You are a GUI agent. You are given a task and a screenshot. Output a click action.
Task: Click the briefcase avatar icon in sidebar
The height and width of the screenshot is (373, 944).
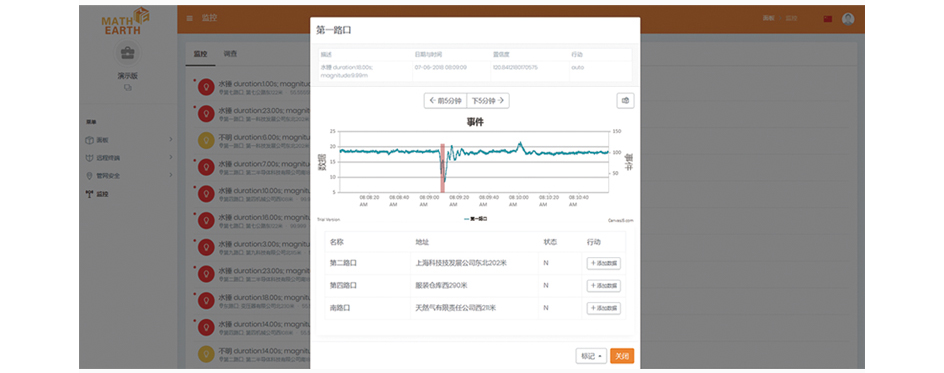[x=128, y=54]
